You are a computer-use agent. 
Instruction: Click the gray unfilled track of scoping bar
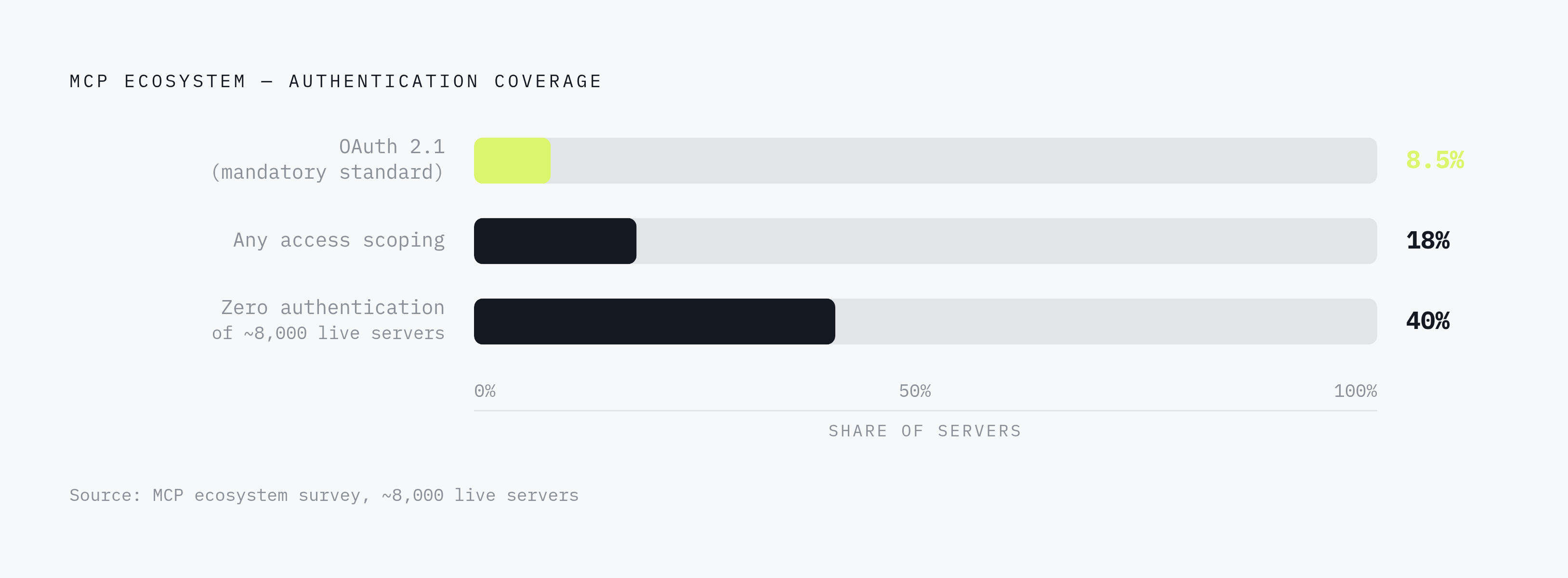point(1007,241)
